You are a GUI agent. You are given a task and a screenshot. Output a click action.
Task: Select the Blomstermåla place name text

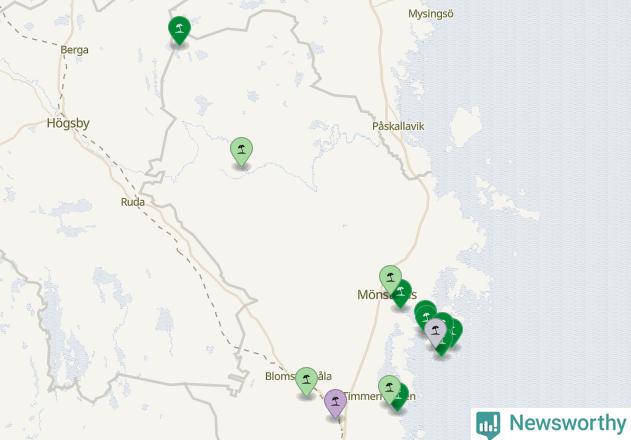click(298, 376)
